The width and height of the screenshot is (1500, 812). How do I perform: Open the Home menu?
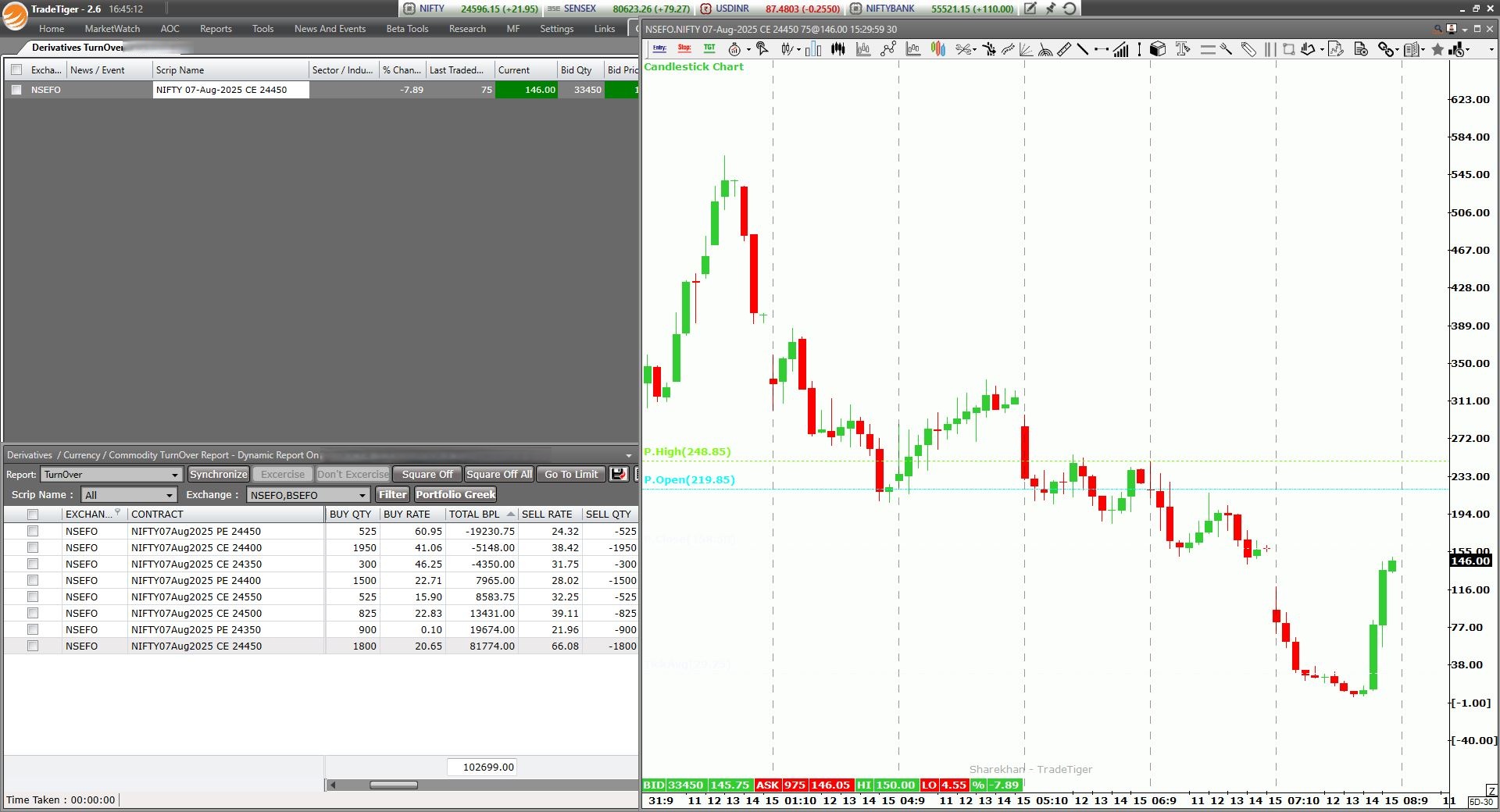coord(52,29)
